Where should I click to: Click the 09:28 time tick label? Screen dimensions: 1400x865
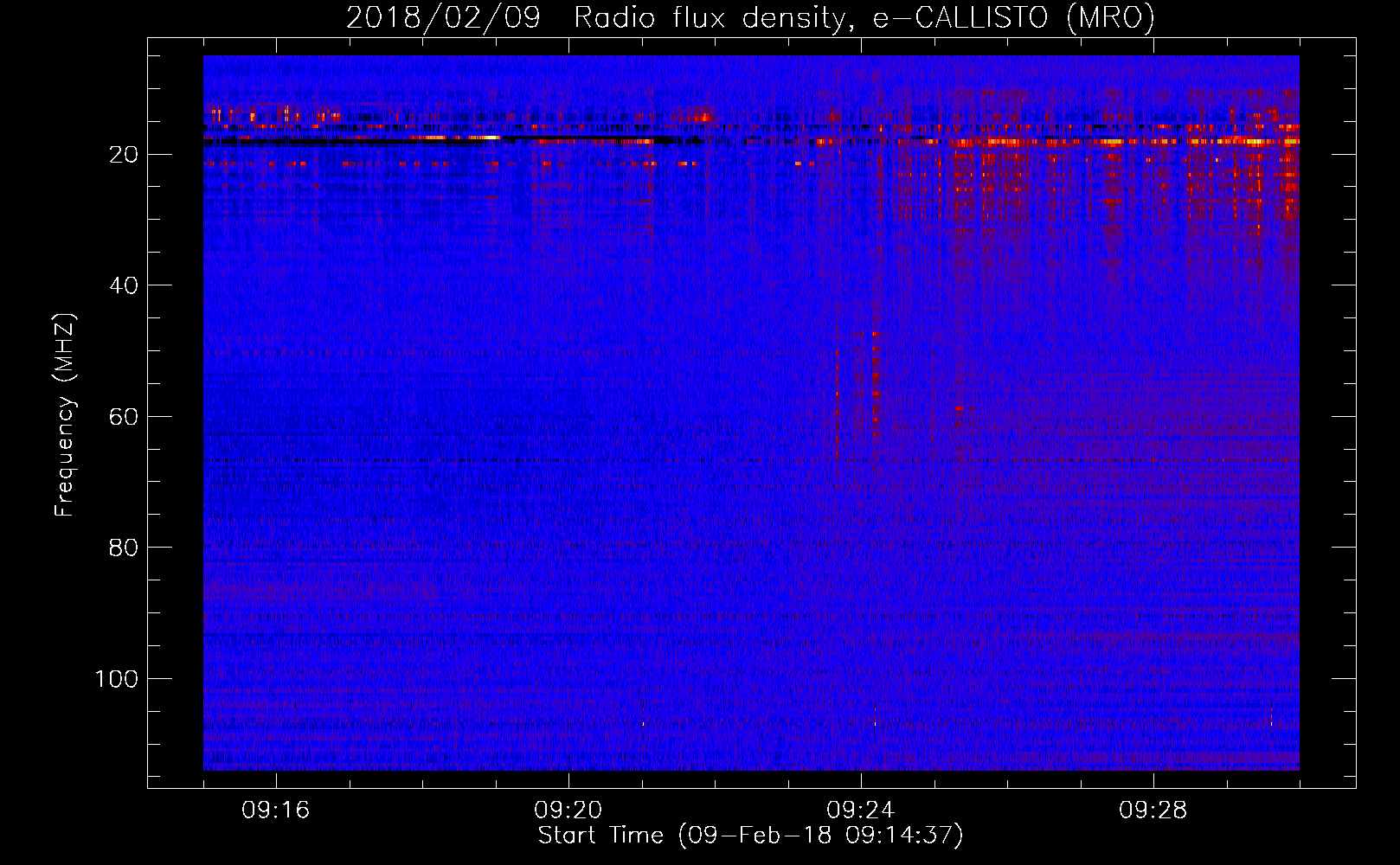pyautogui.click(x=1153, y=811)
